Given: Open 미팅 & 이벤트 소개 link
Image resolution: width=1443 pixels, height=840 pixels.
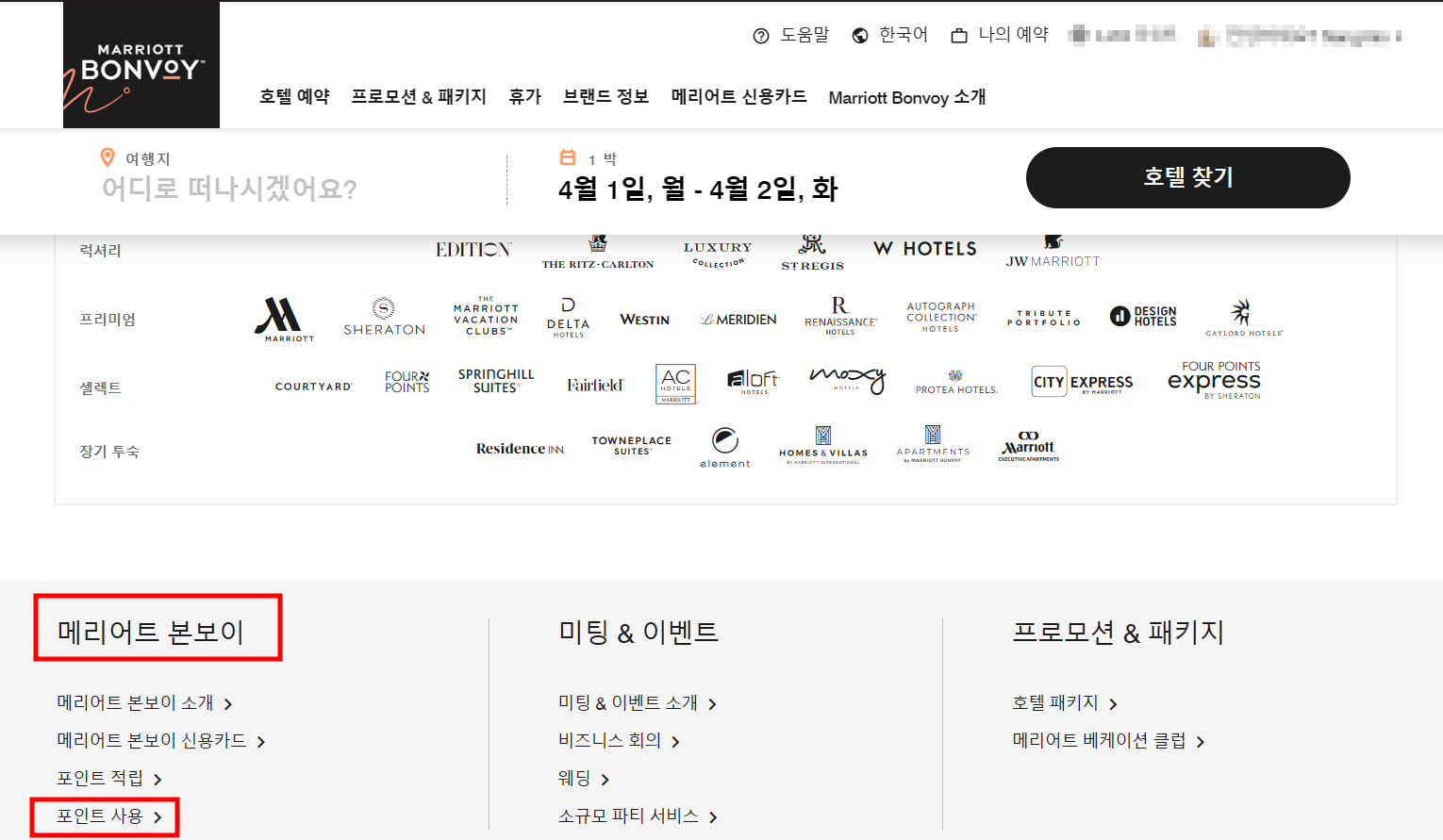Looking at the screenshot, I should click(x=638, y=703).
